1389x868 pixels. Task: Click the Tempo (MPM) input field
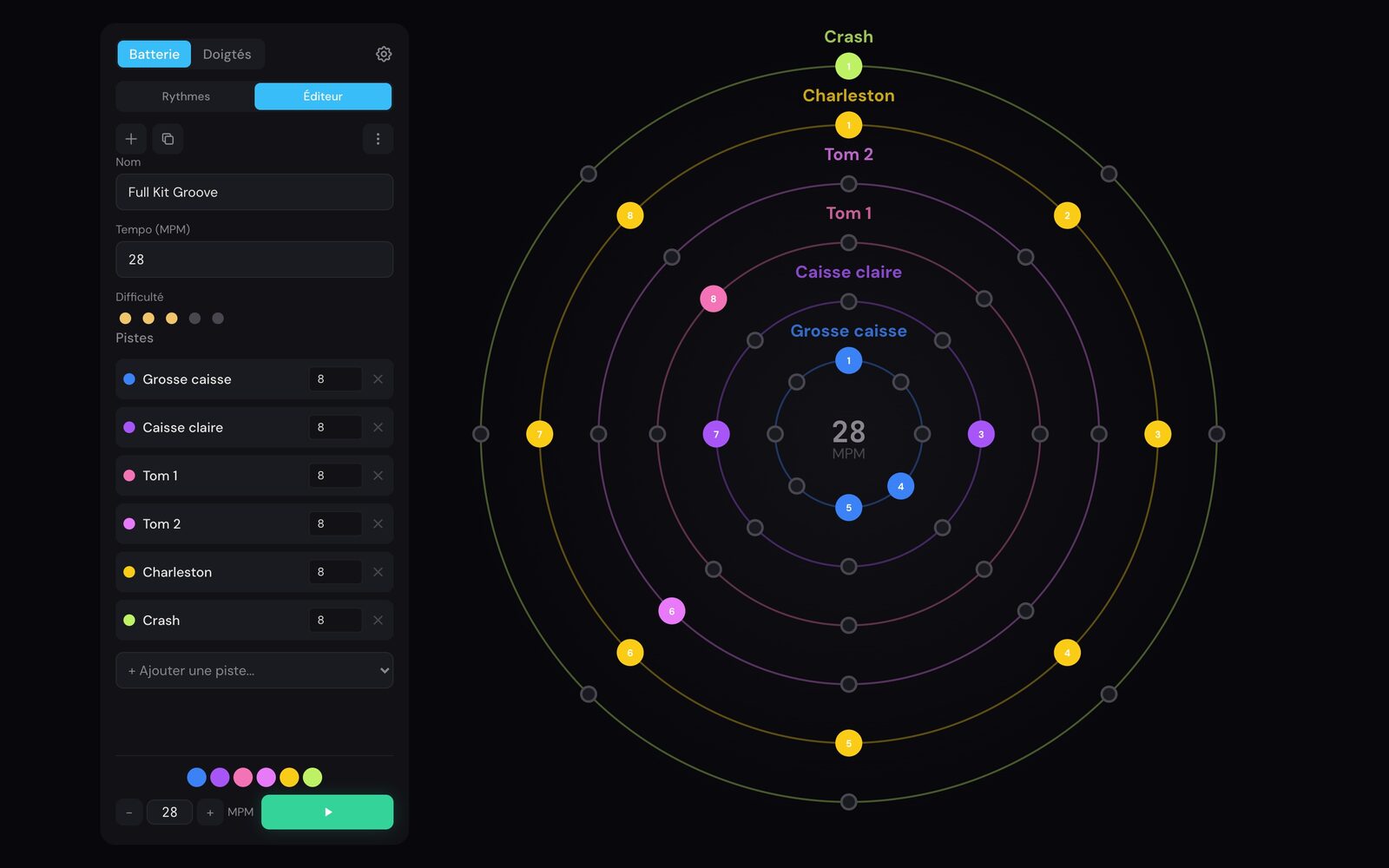point(254,260)
